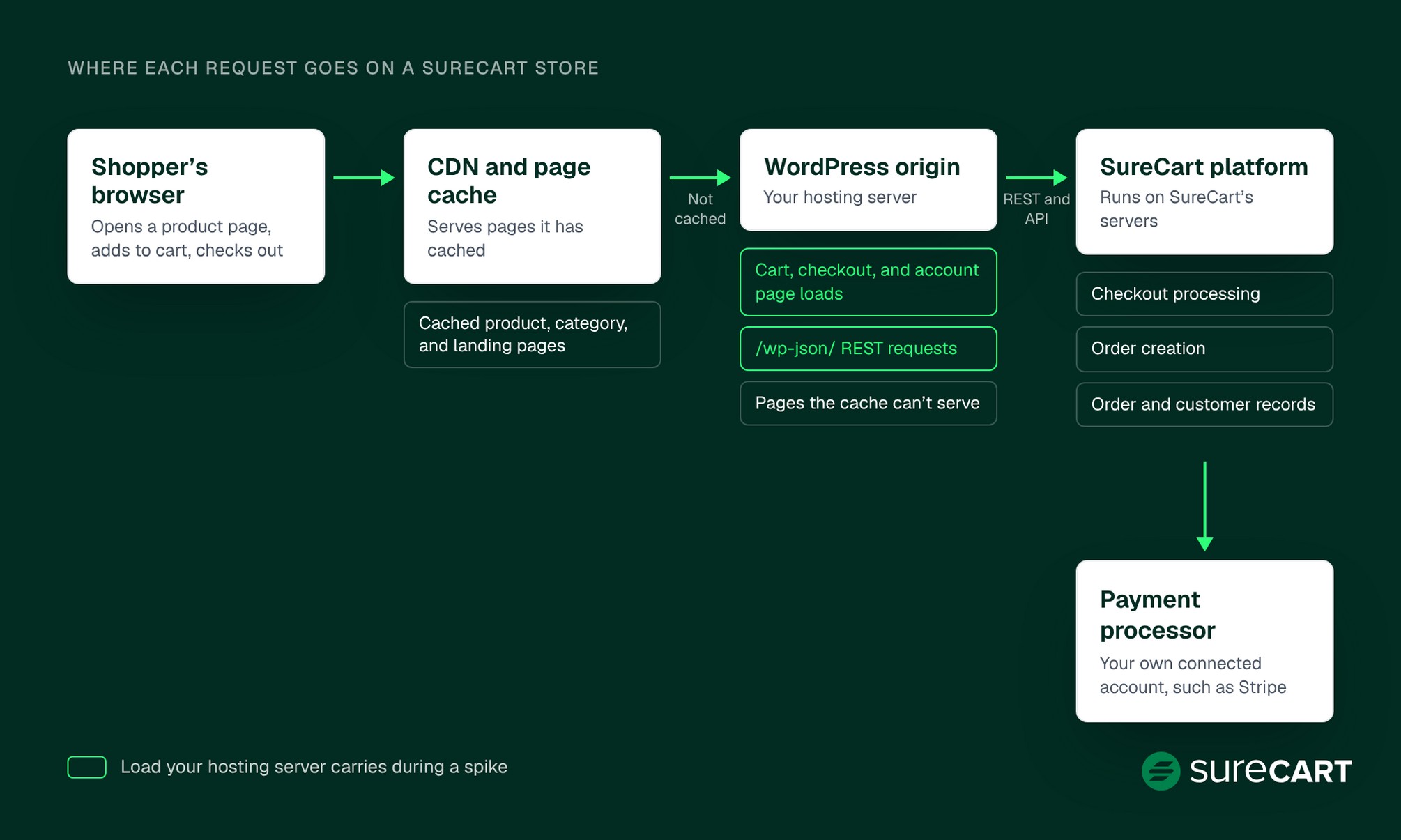Screen dimensions: 1401x840
Task: Click 'Your own connected account, such as Stripe' text
Action: [1193, 675]
